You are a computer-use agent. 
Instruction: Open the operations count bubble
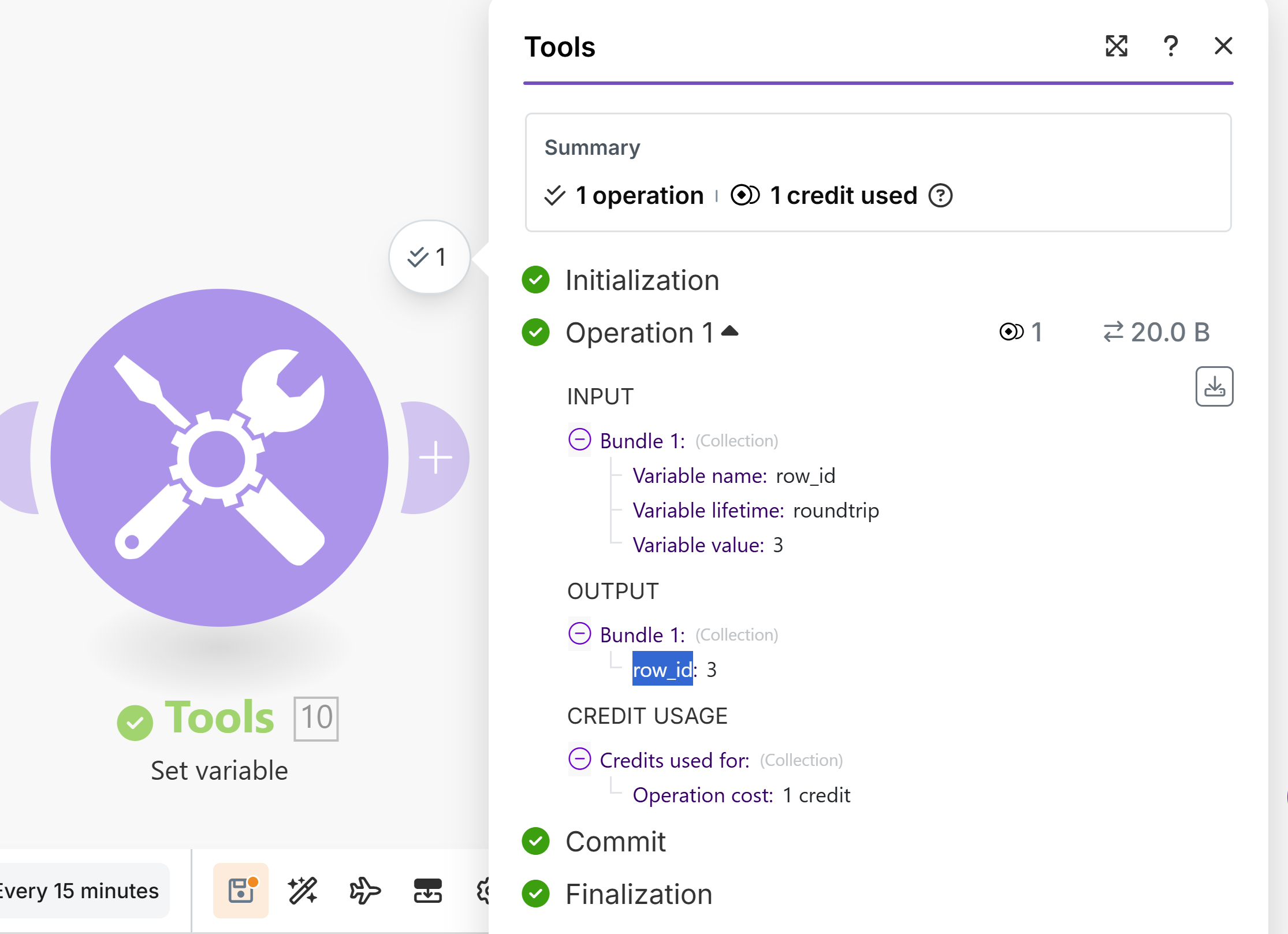tap(429, 257)
